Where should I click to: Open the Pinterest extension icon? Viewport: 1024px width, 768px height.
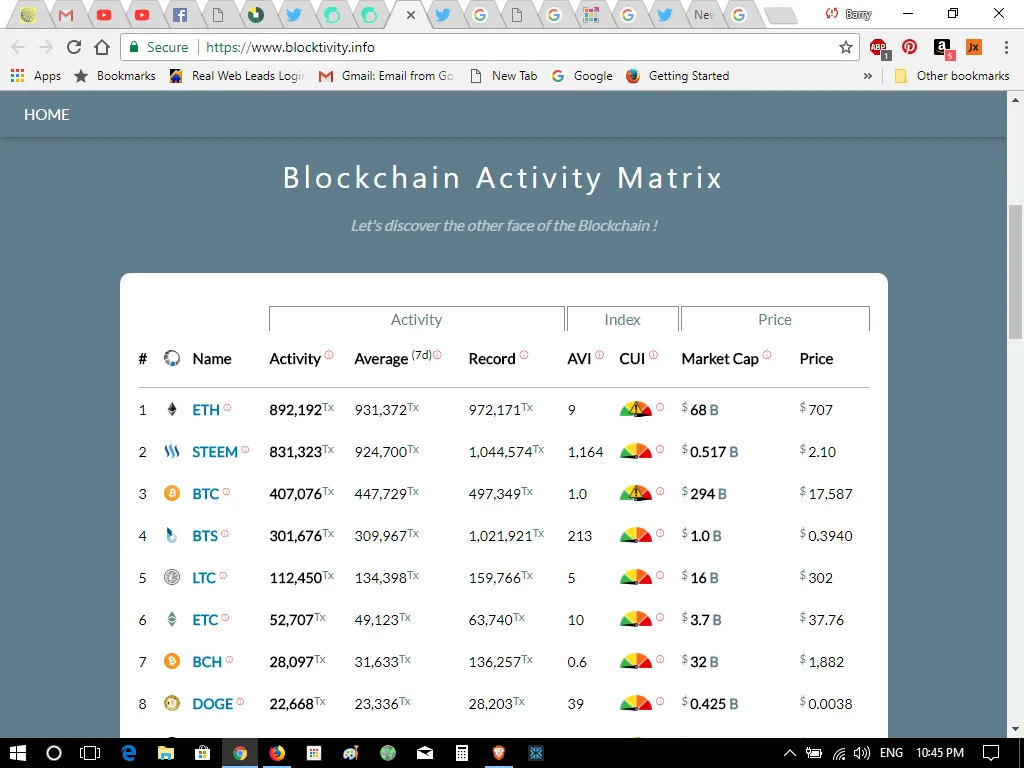tap(909, 47)
